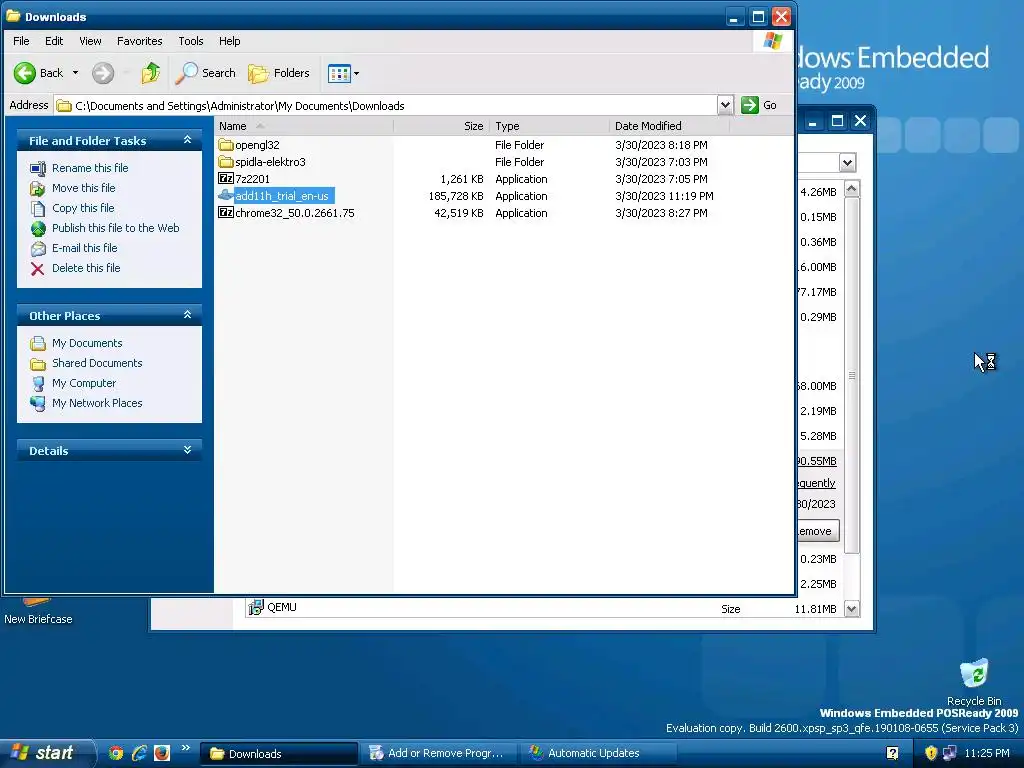The image size is (1024, 768).
Task: Click the Forward arrow icon
Action: coord(103,73)
